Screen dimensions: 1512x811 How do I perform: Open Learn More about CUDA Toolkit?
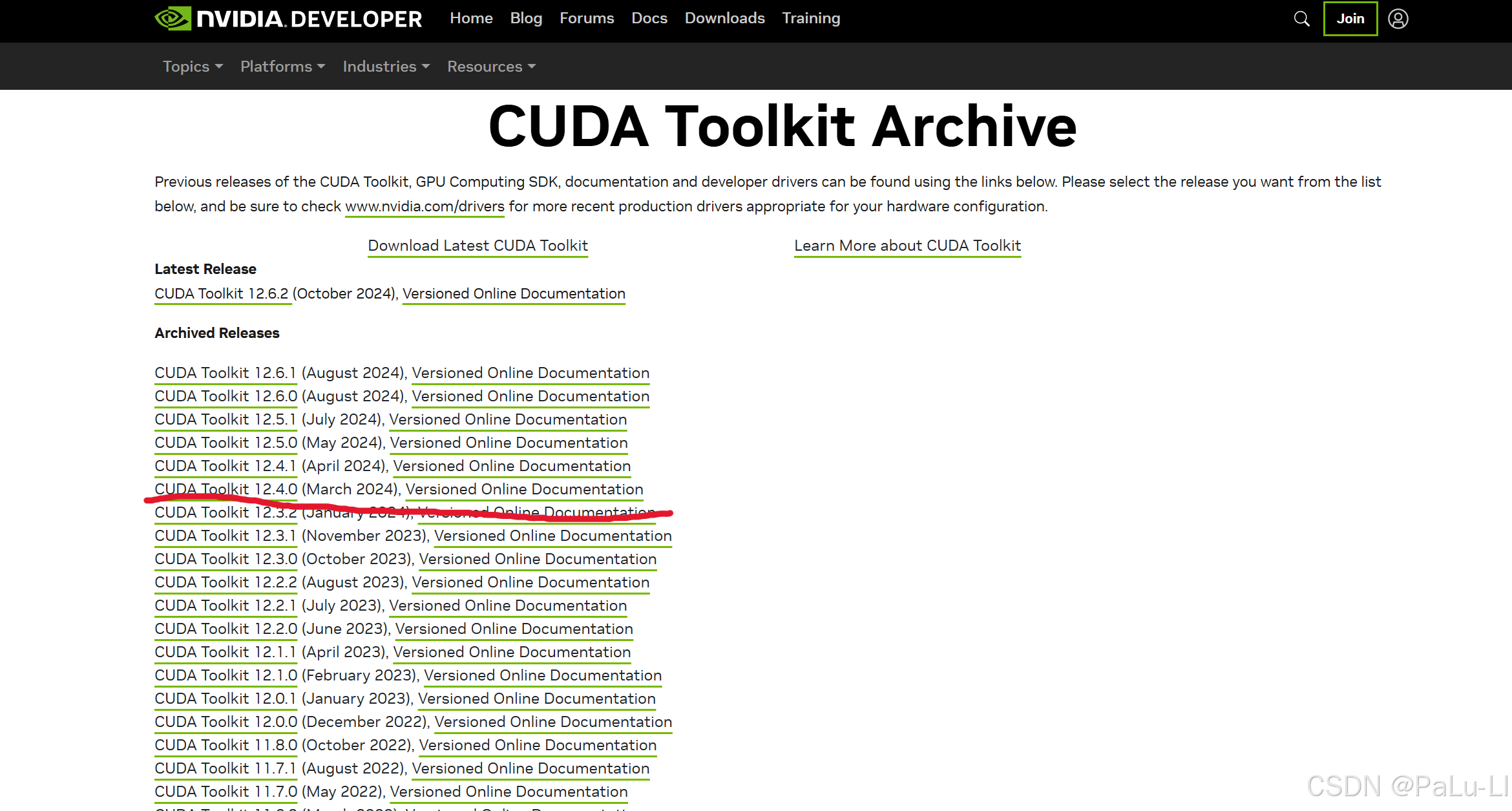(x=907, y=246)
